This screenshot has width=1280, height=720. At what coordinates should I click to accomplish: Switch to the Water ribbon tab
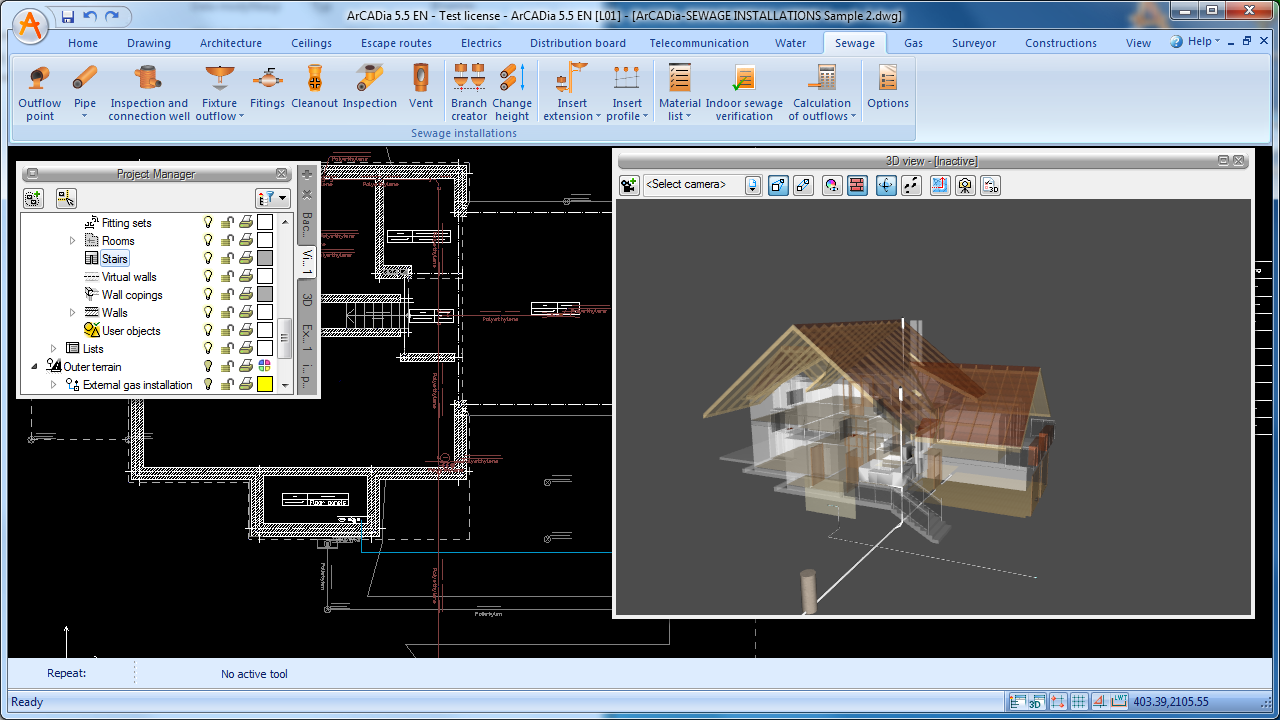[790, 43]
